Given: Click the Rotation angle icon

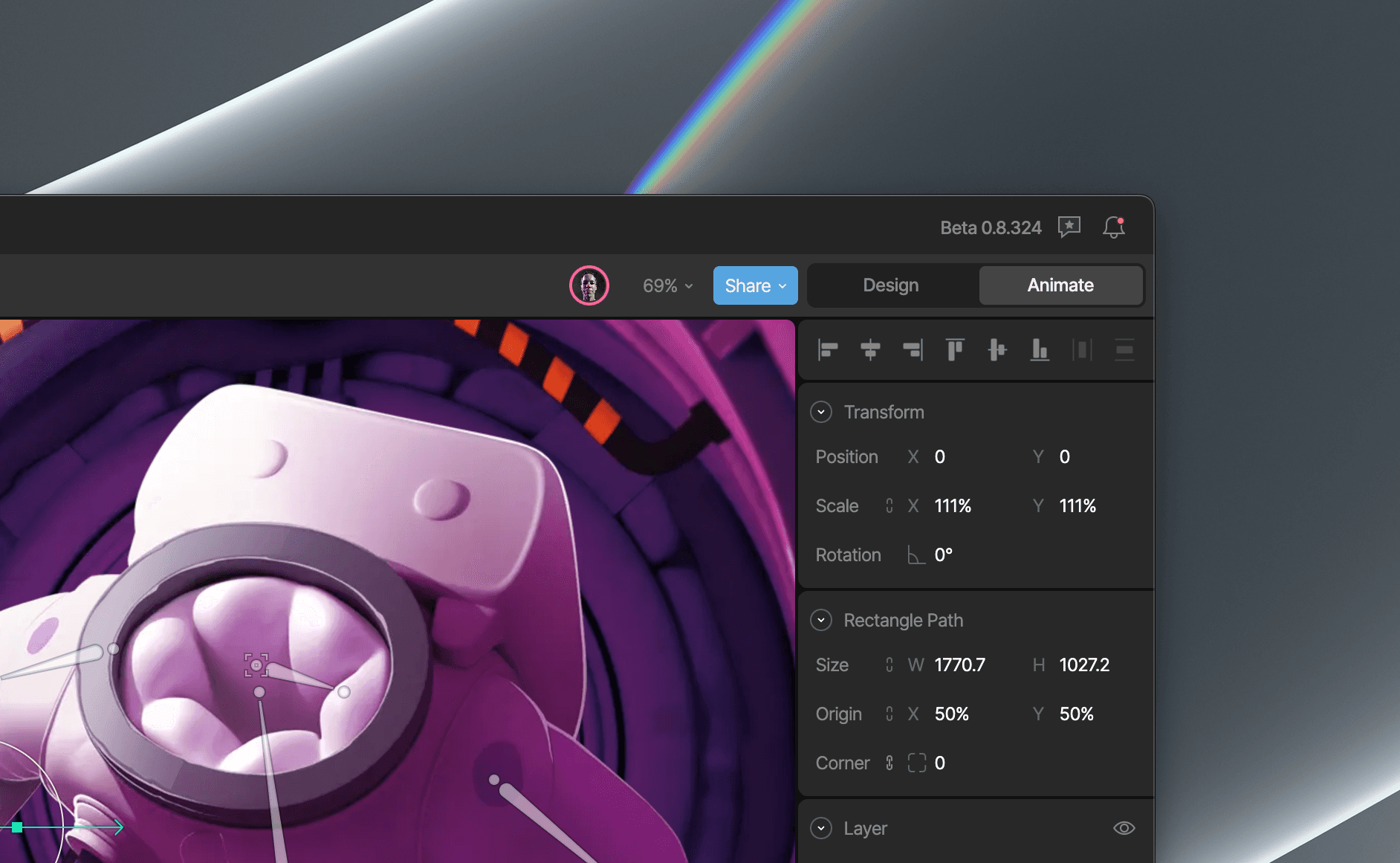Looking at the screenshot, I should pos(916,555).
